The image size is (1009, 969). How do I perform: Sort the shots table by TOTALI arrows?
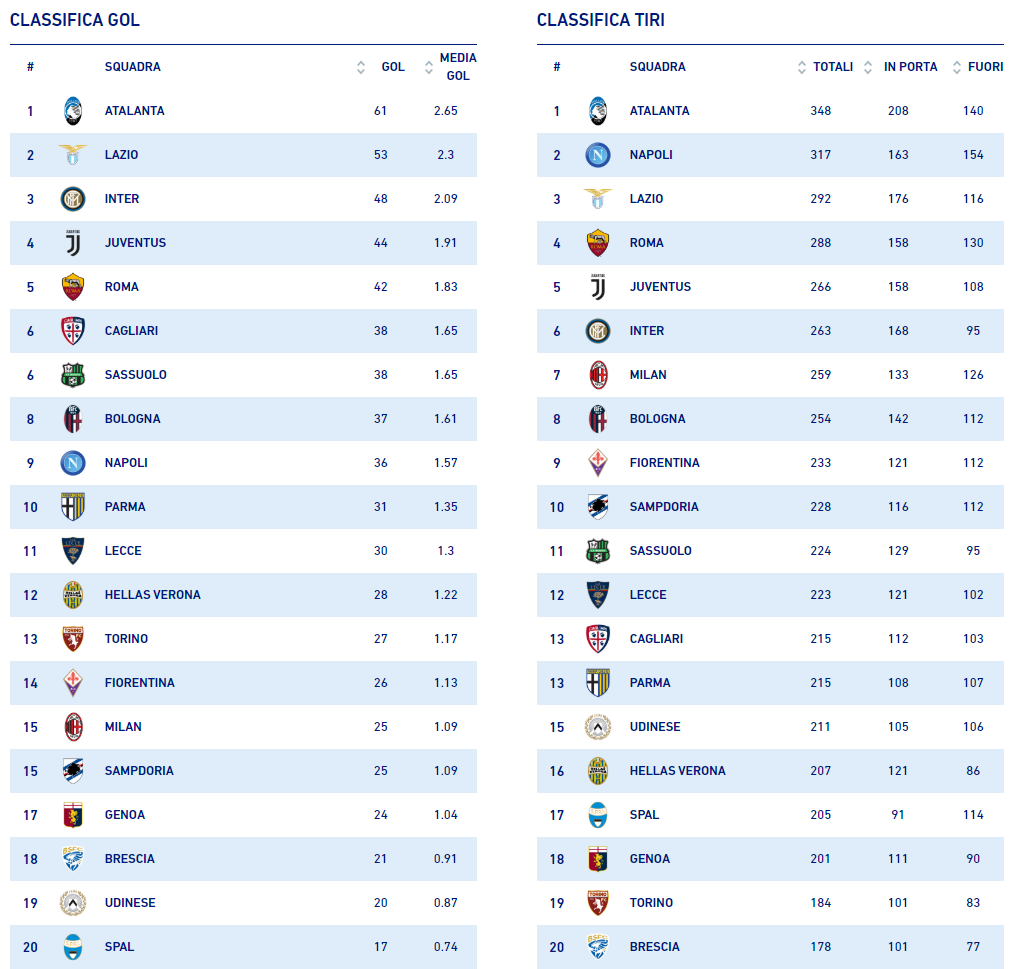[802, 68]
